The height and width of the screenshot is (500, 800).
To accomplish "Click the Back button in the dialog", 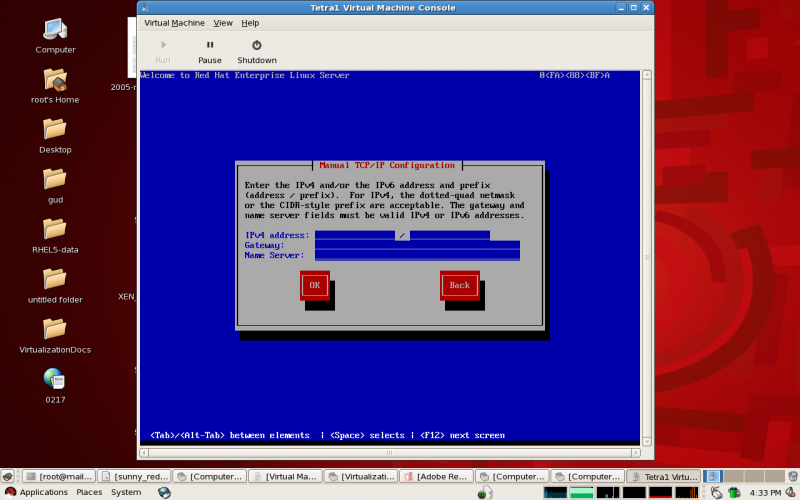I will 460,285.
